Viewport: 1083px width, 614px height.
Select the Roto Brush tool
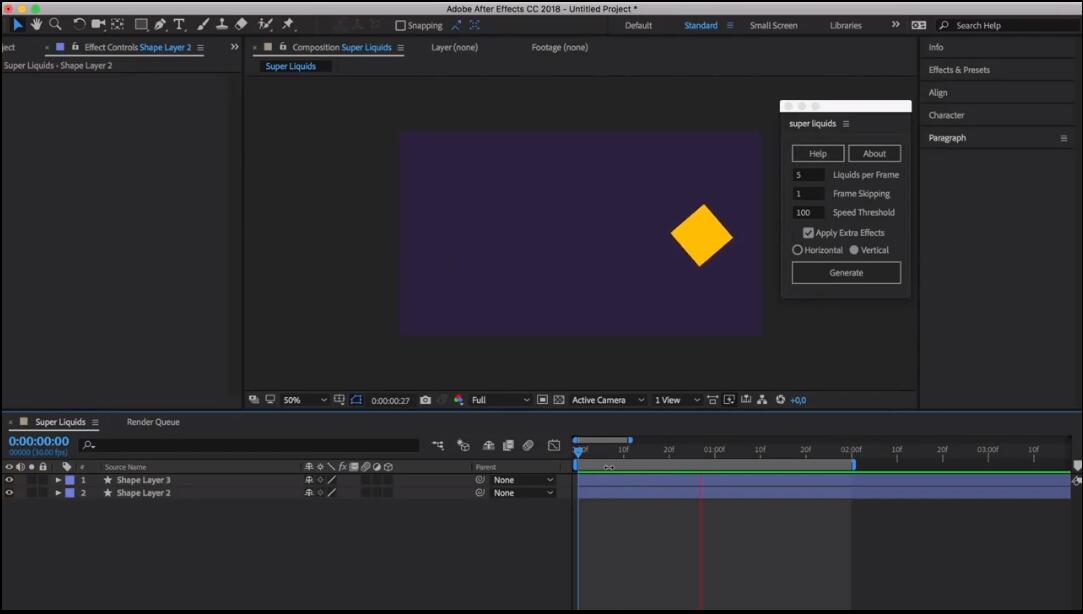(265, 25)
